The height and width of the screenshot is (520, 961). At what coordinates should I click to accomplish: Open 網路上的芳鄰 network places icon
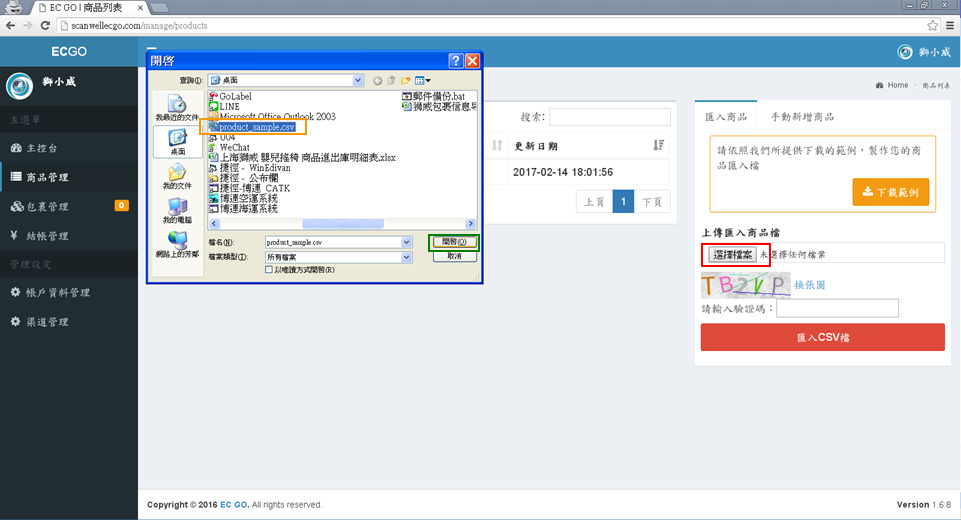[176, 243]
